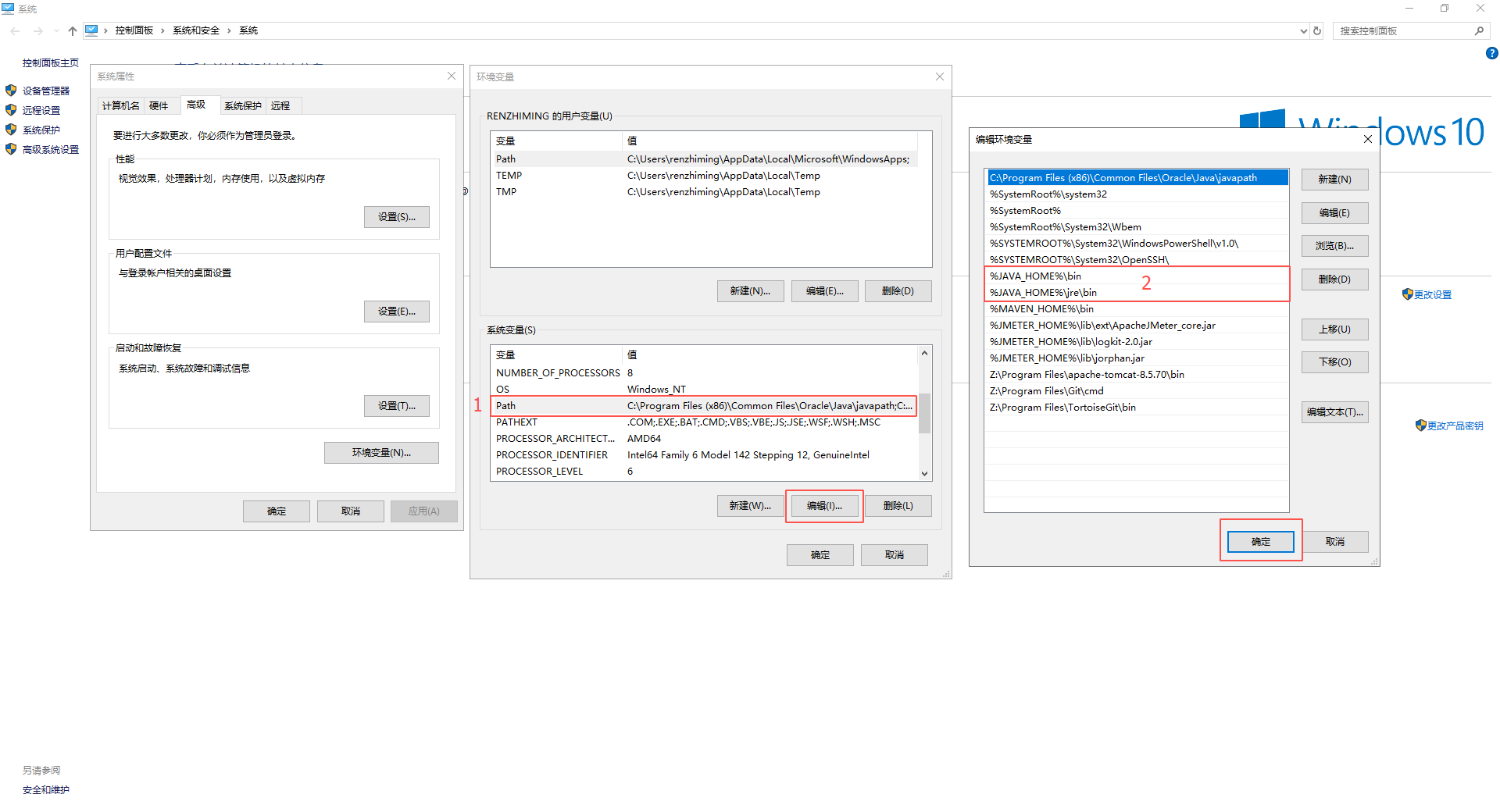
Task: Click 确定 in the 系统属性 dialog
Action: pos(277,511)
